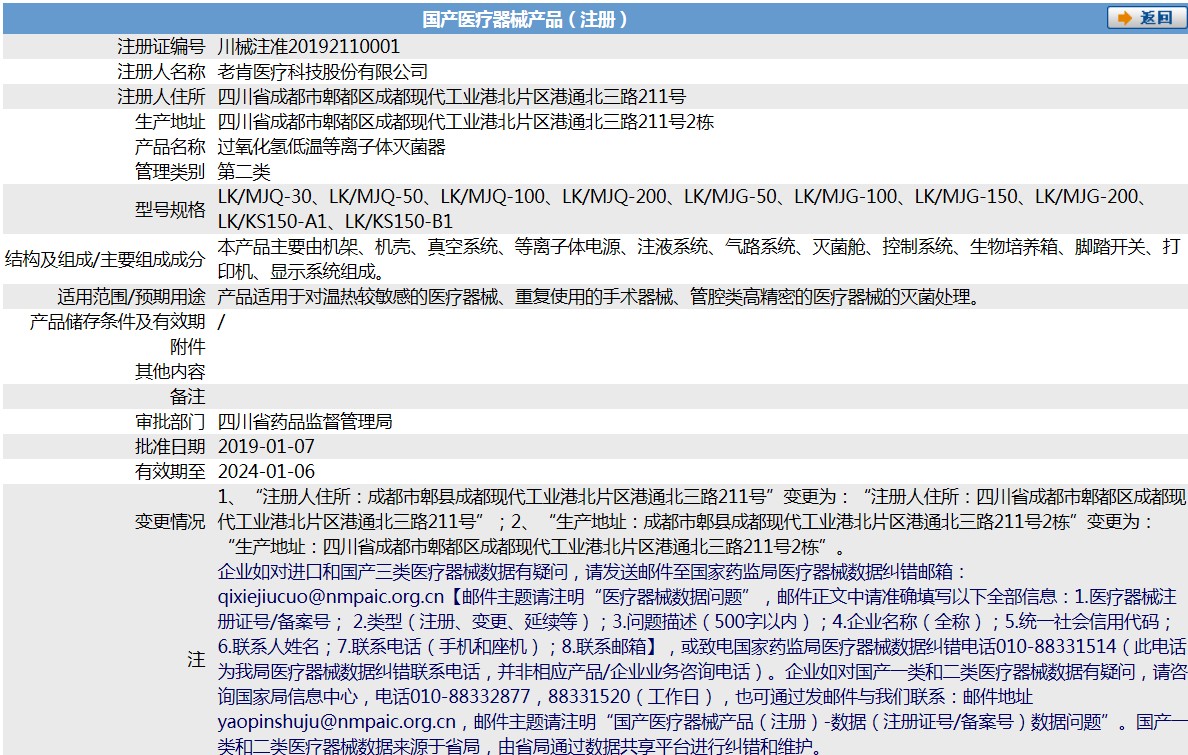
Task: Click the 返回 back button
Action: pyautogui.click(x=1145, y=17)
